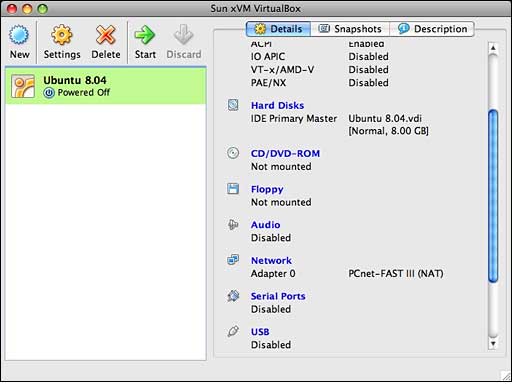Click the Powered Off status icon
The image size is (512, 384).
coord(49,93)
